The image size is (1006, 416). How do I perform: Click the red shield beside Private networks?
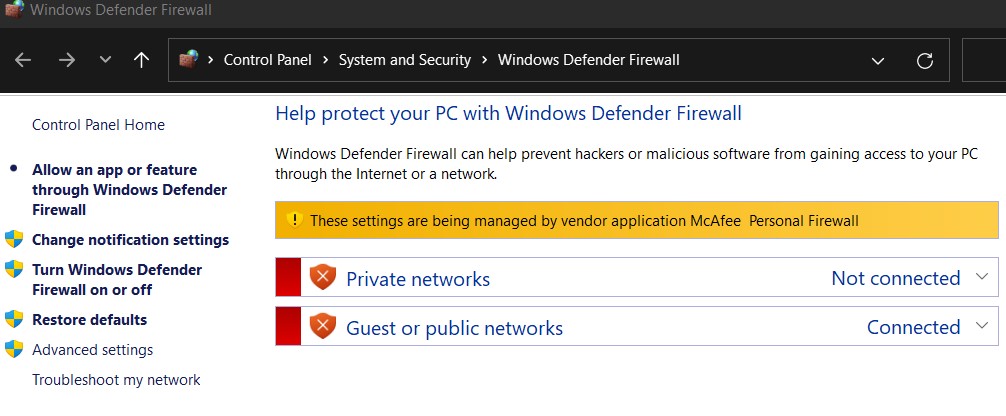(x=322, y=277)
